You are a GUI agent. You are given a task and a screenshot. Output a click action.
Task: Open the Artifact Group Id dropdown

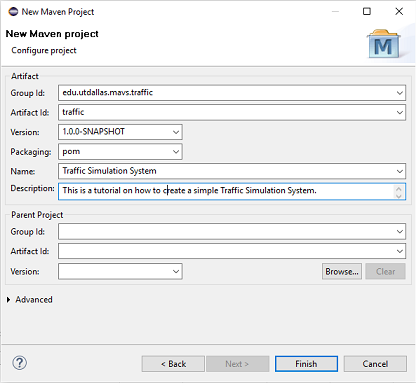(x=400, y=93)
